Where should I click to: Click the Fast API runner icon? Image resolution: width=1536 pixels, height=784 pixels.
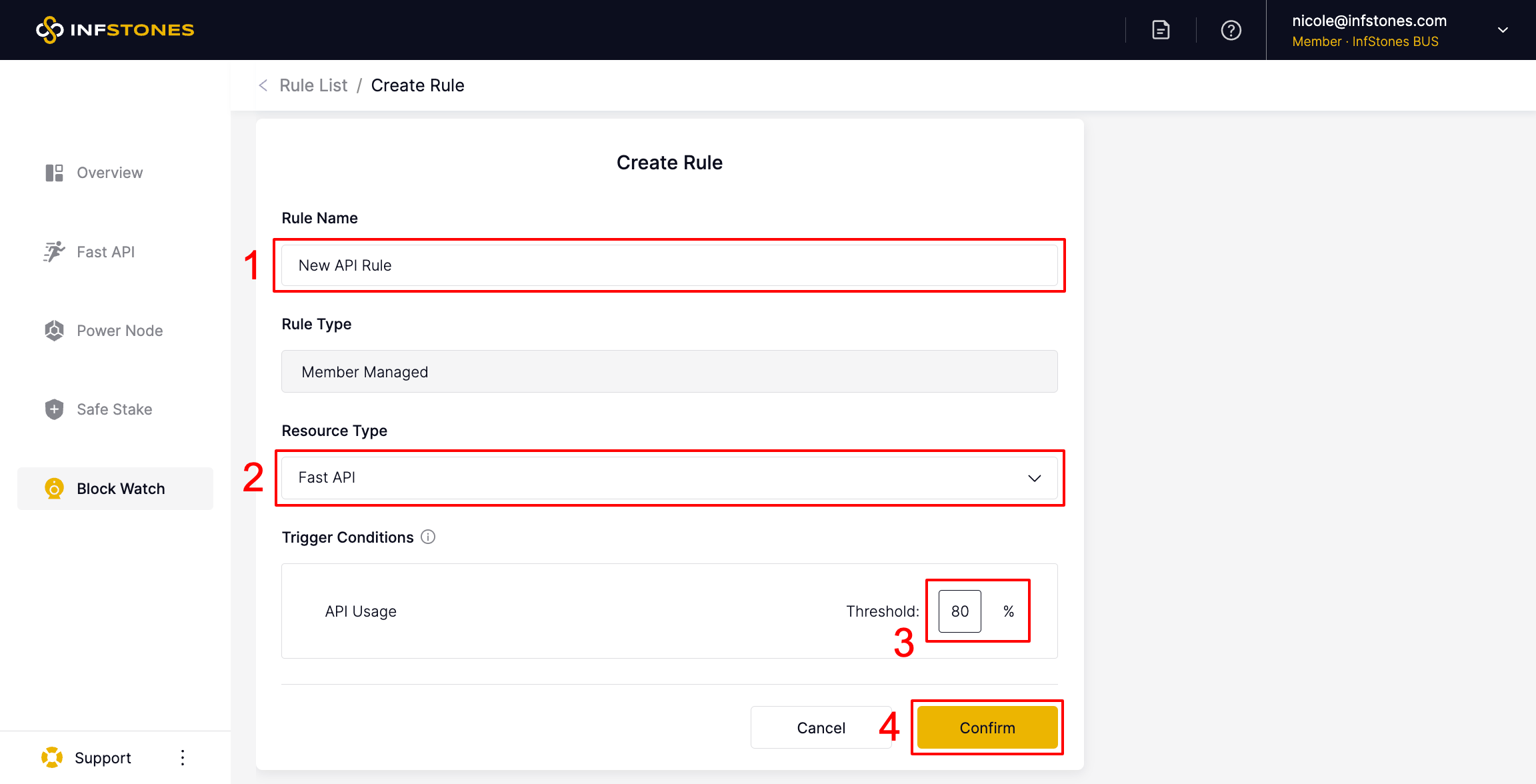pos(54,252)
